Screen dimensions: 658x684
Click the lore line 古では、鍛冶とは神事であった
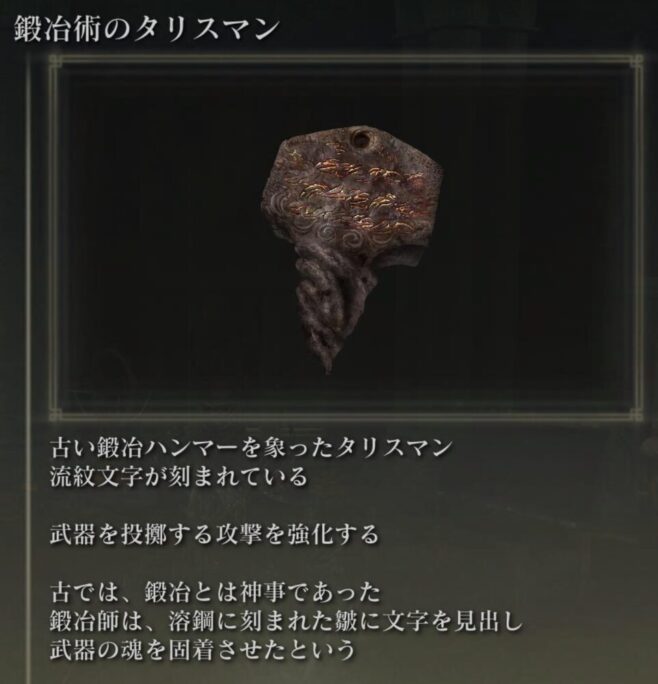215,592
